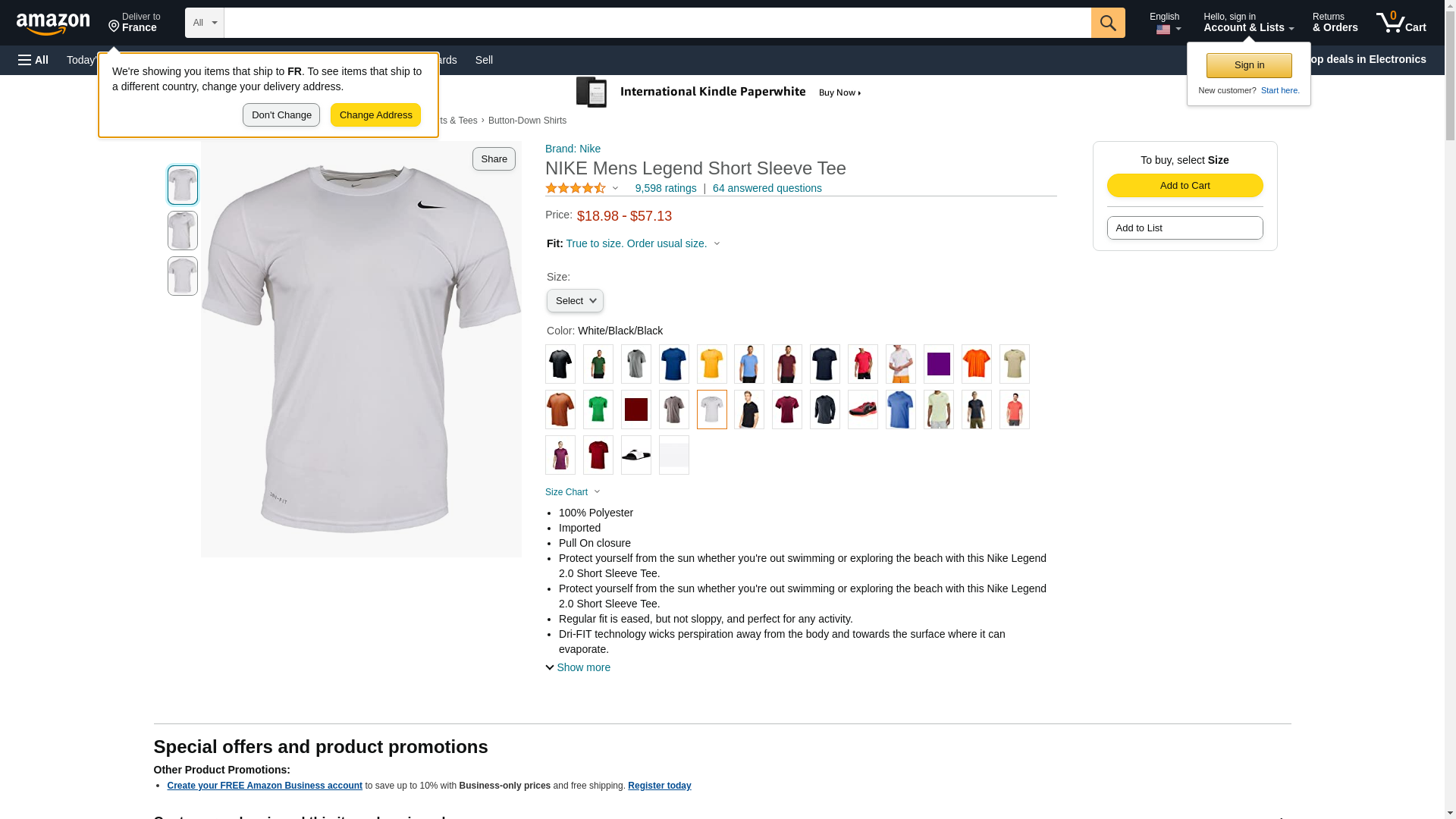The width and height of the screenshot is (1456, 819).
Task: Click the Amazon logo
Action: [x=53, y=24]
